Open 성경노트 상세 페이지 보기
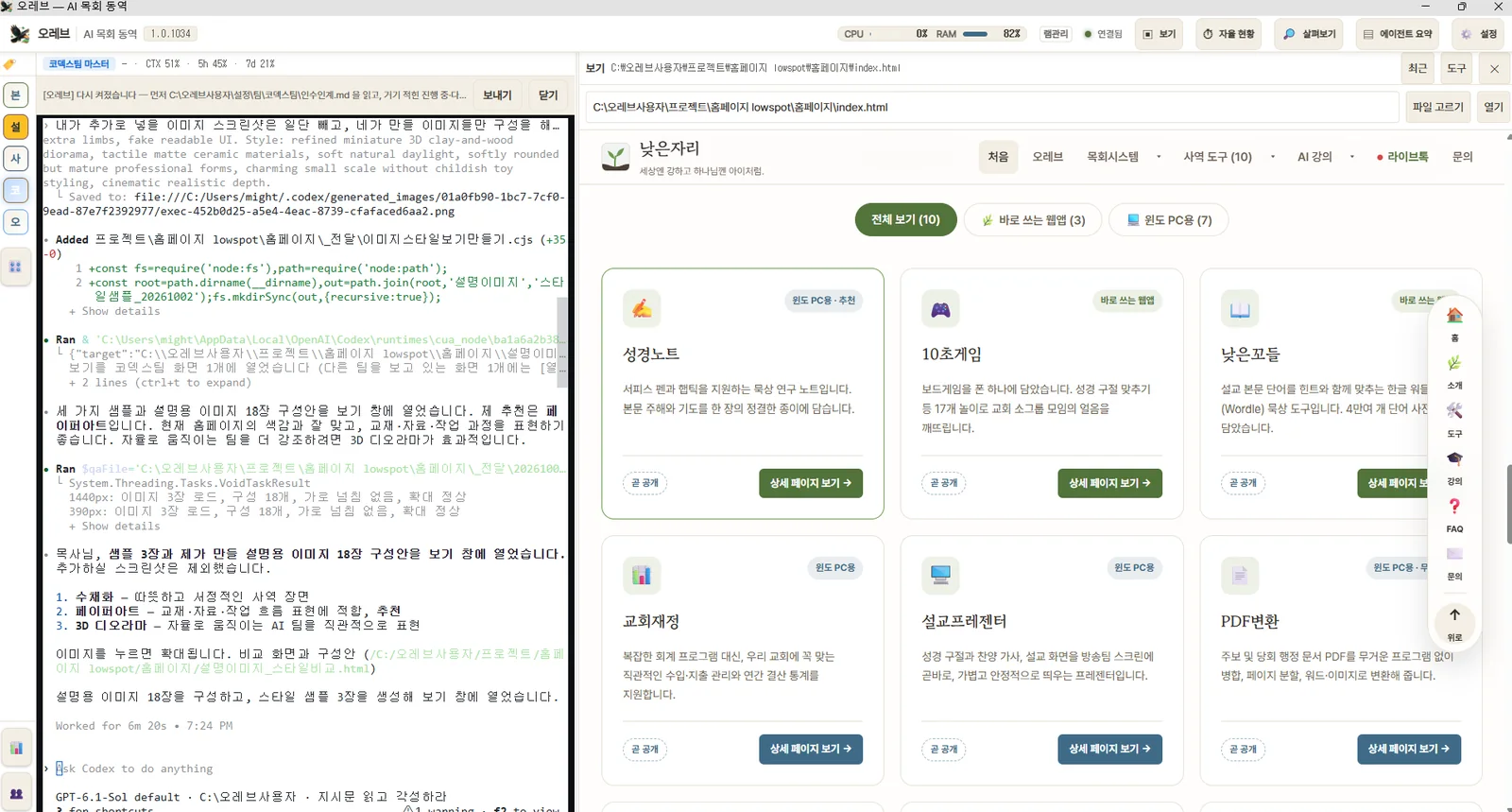 click(810, 483)
